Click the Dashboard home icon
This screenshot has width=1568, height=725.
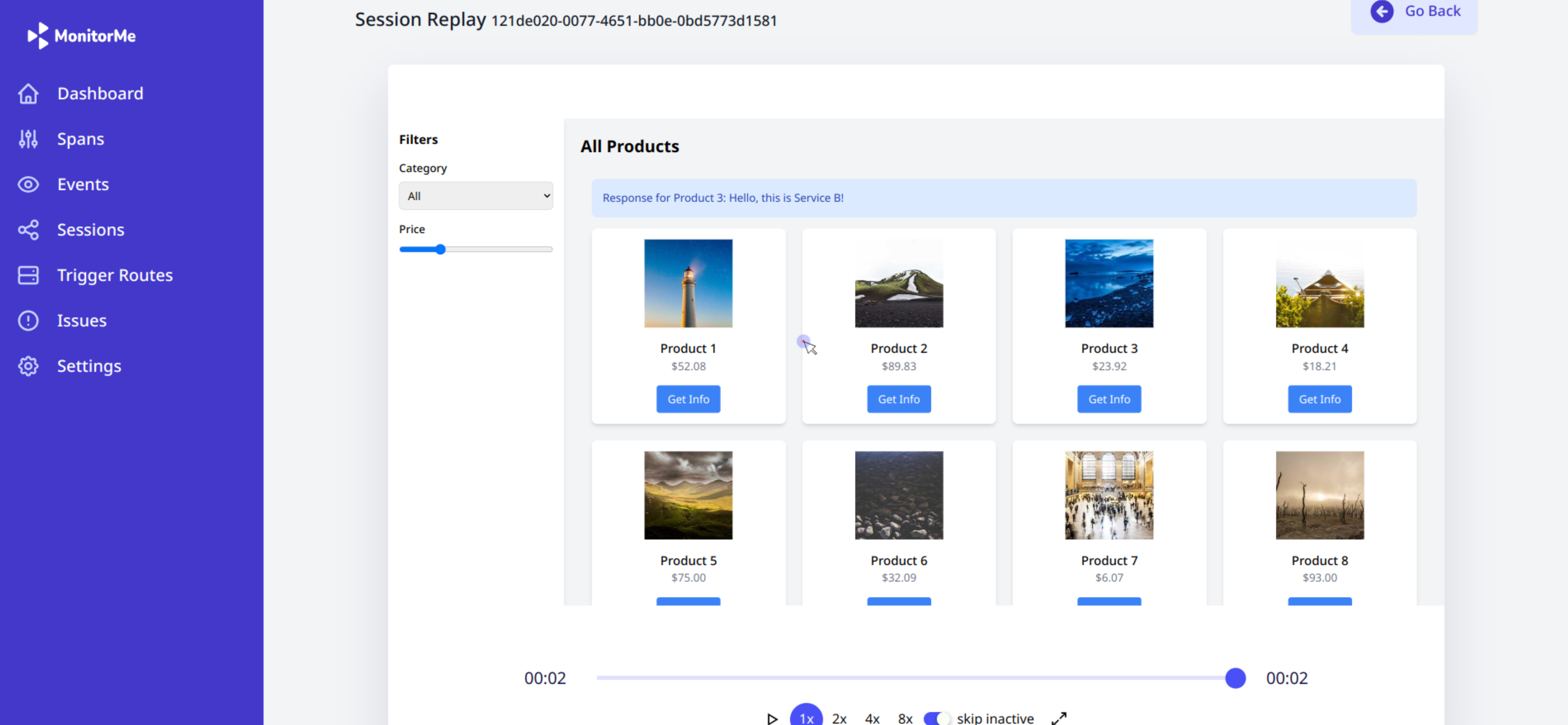pos(28,93)
